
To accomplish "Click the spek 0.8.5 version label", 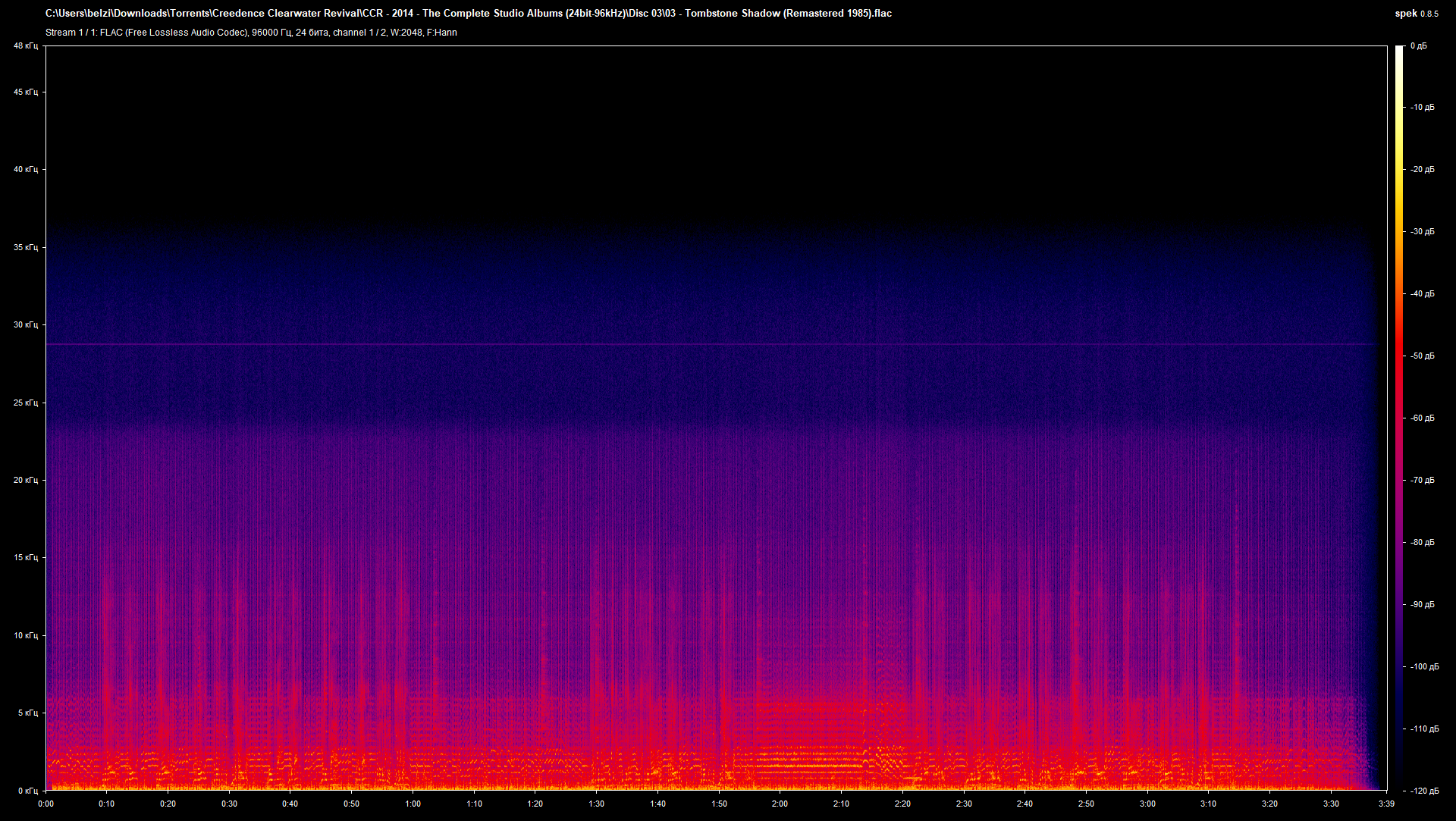I will [x=1416, y=13].
